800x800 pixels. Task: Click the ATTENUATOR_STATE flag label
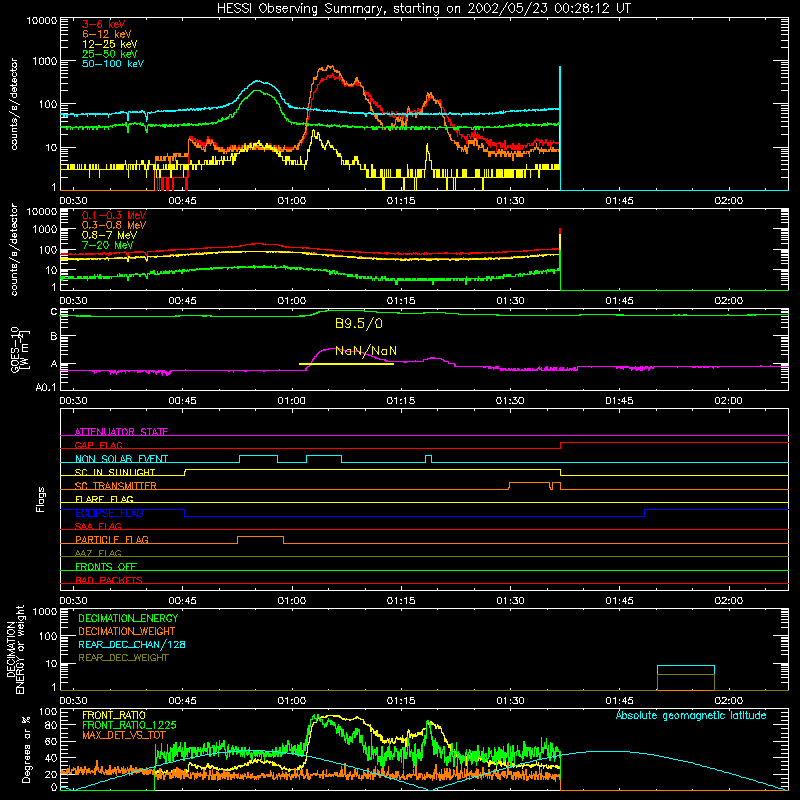tap(121, 432)
